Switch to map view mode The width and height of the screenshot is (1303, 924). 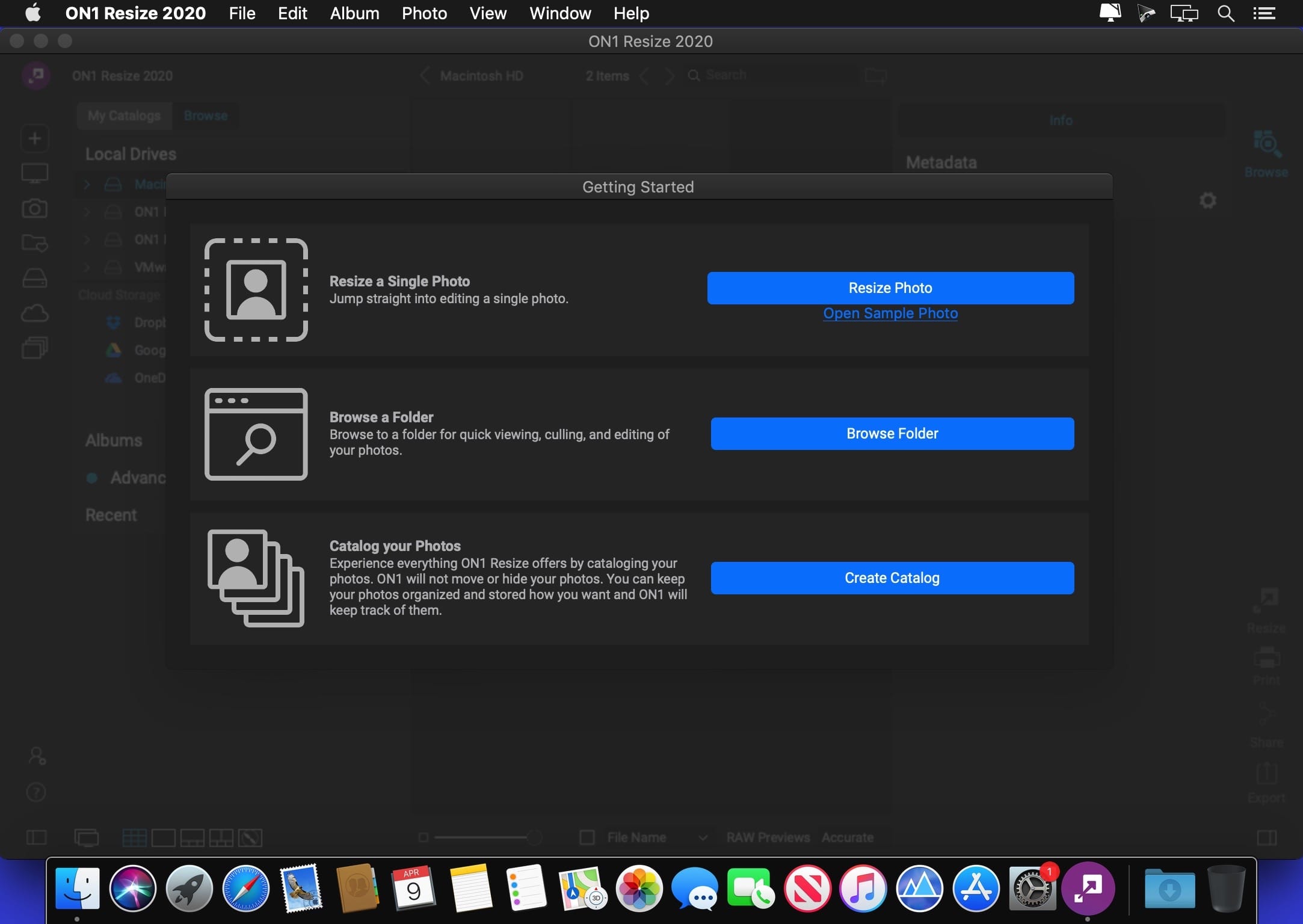(x=250, y=837)
